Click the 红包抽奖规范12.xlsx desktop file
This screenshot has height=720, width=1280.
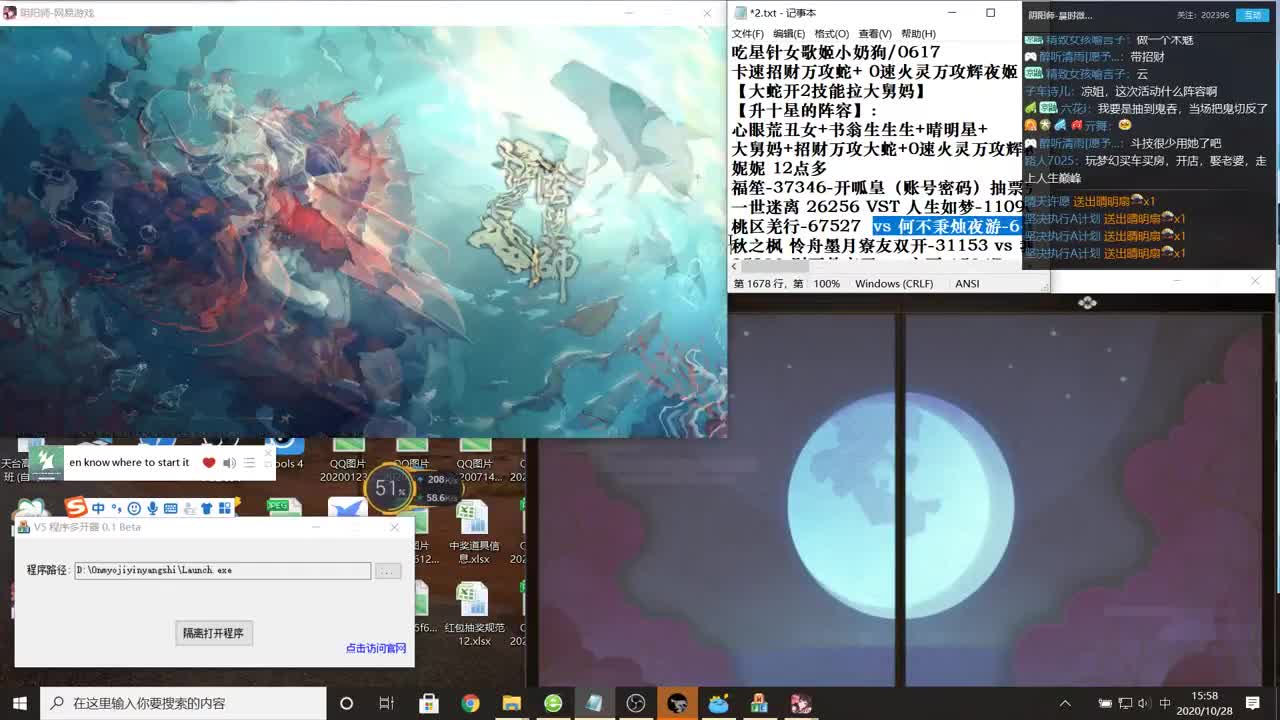click(x=472, y=614)
